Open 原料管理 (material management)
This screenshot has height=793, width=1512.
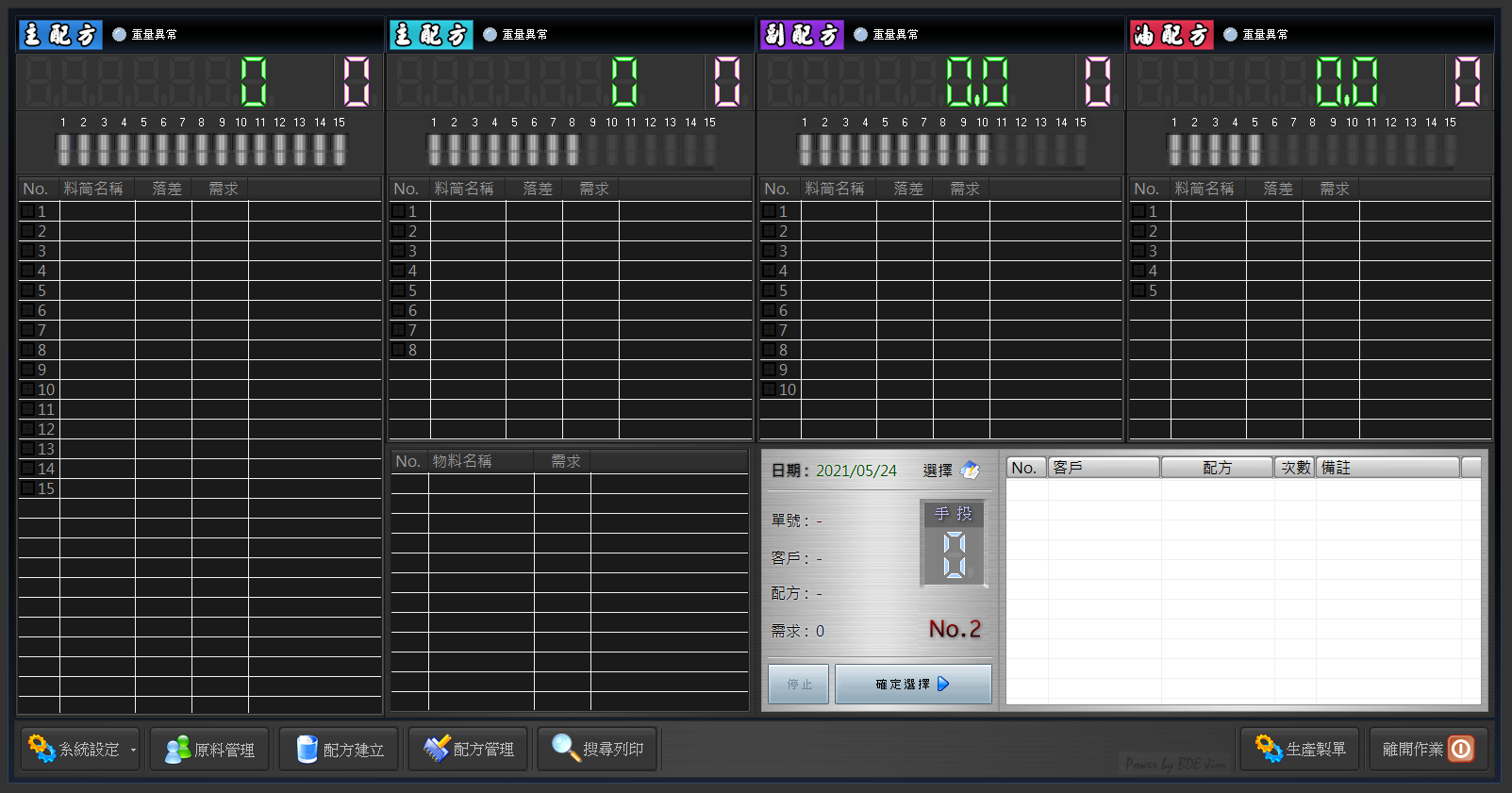[x=209, y=750]
